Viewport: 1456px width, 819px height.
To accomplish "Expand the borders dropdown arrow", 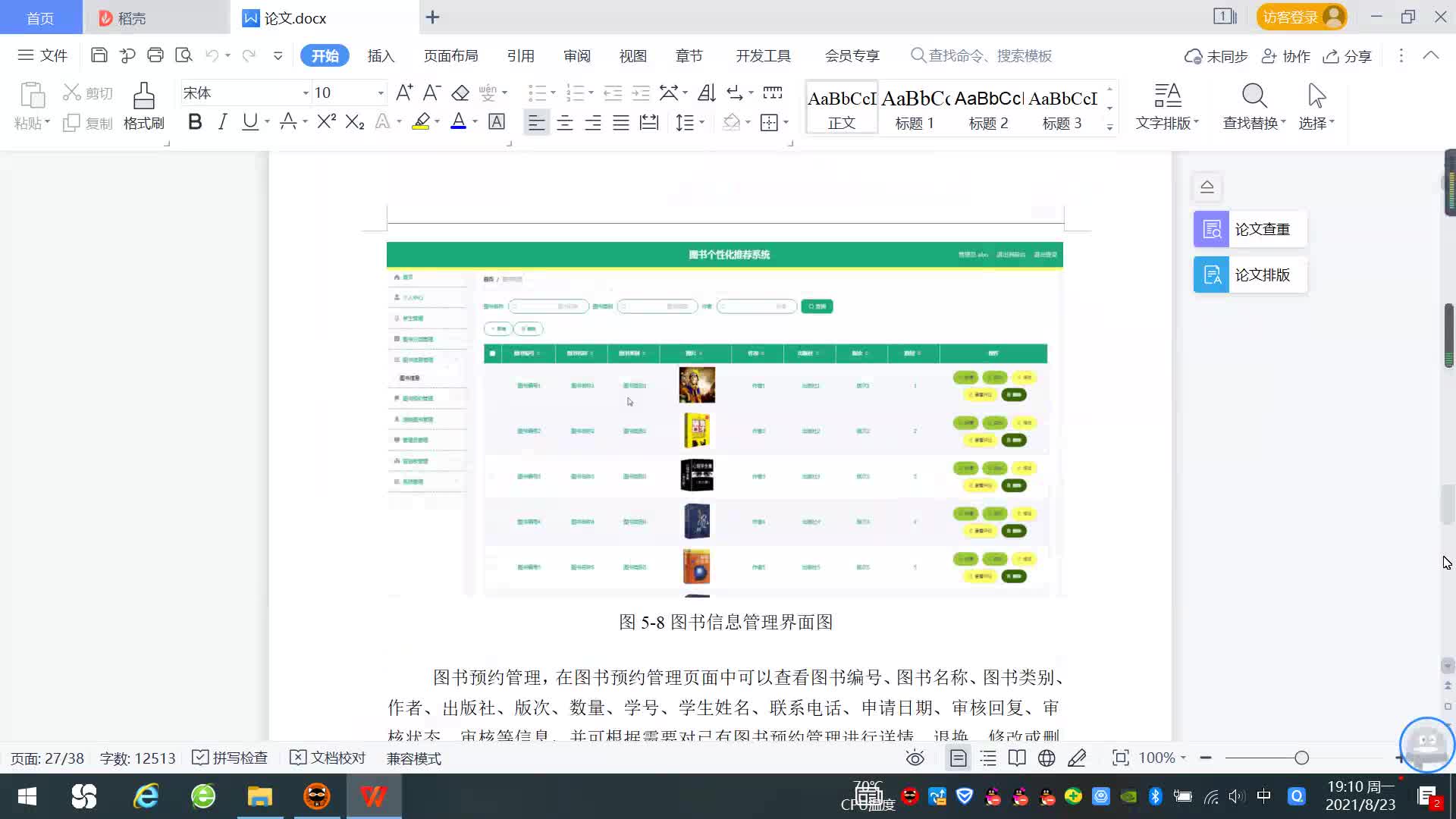I will [x=786, y=122].
